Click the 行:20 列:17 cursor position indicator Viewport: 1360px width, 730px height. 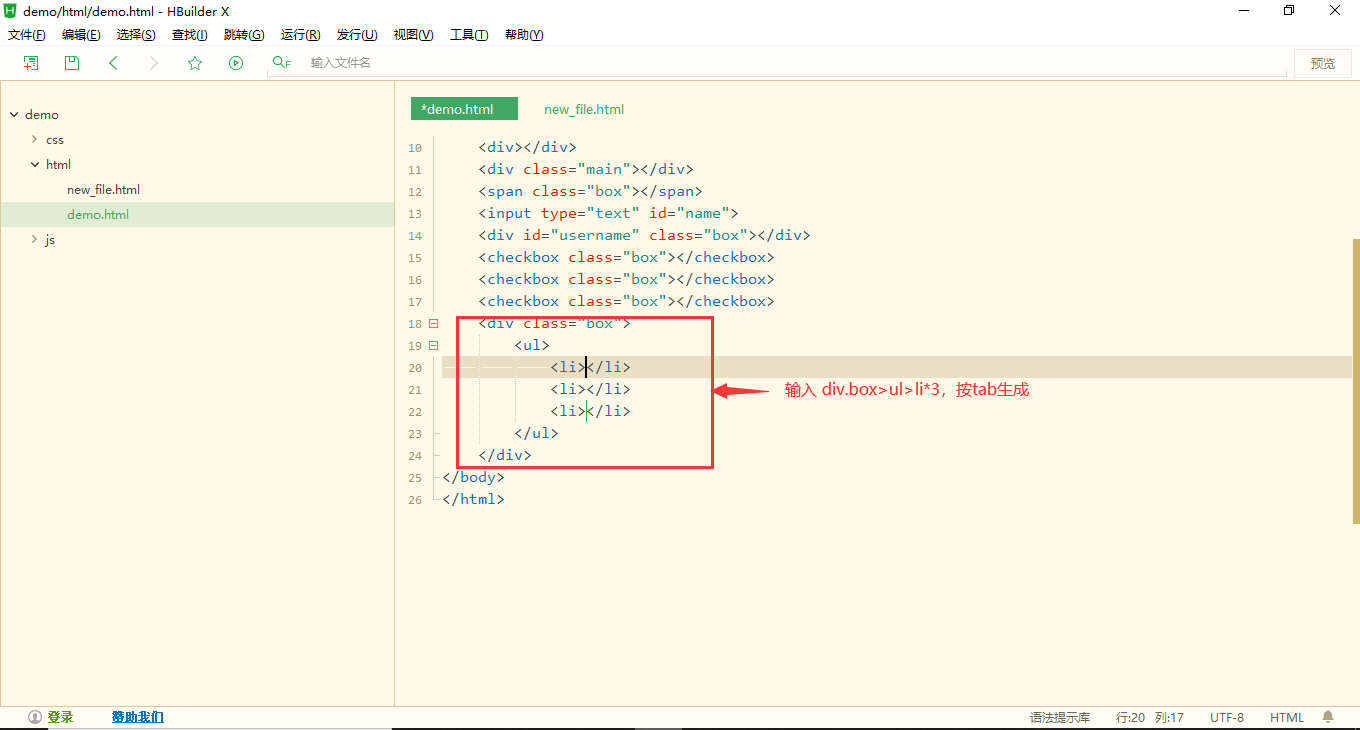(x=1150, y=717)
